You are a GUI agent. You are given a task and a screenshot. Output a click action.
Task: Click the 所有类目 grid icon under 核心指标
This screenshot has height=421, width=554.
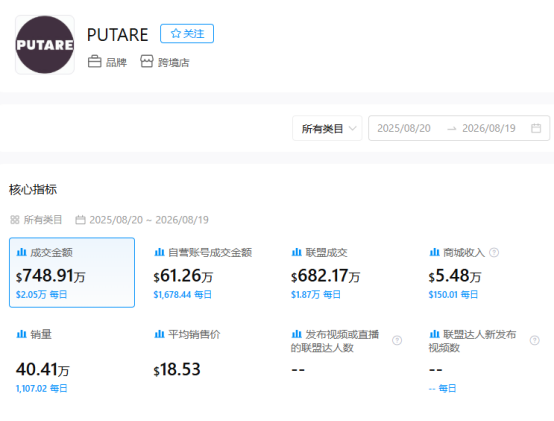(x=14, y=220)
